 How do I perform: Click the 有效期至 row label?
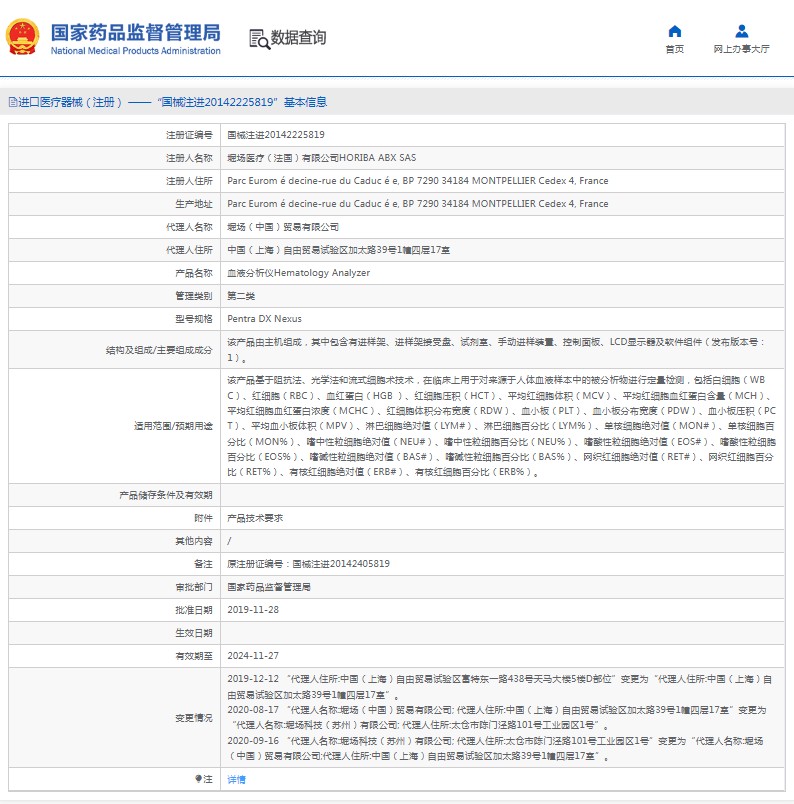point(194,656)
